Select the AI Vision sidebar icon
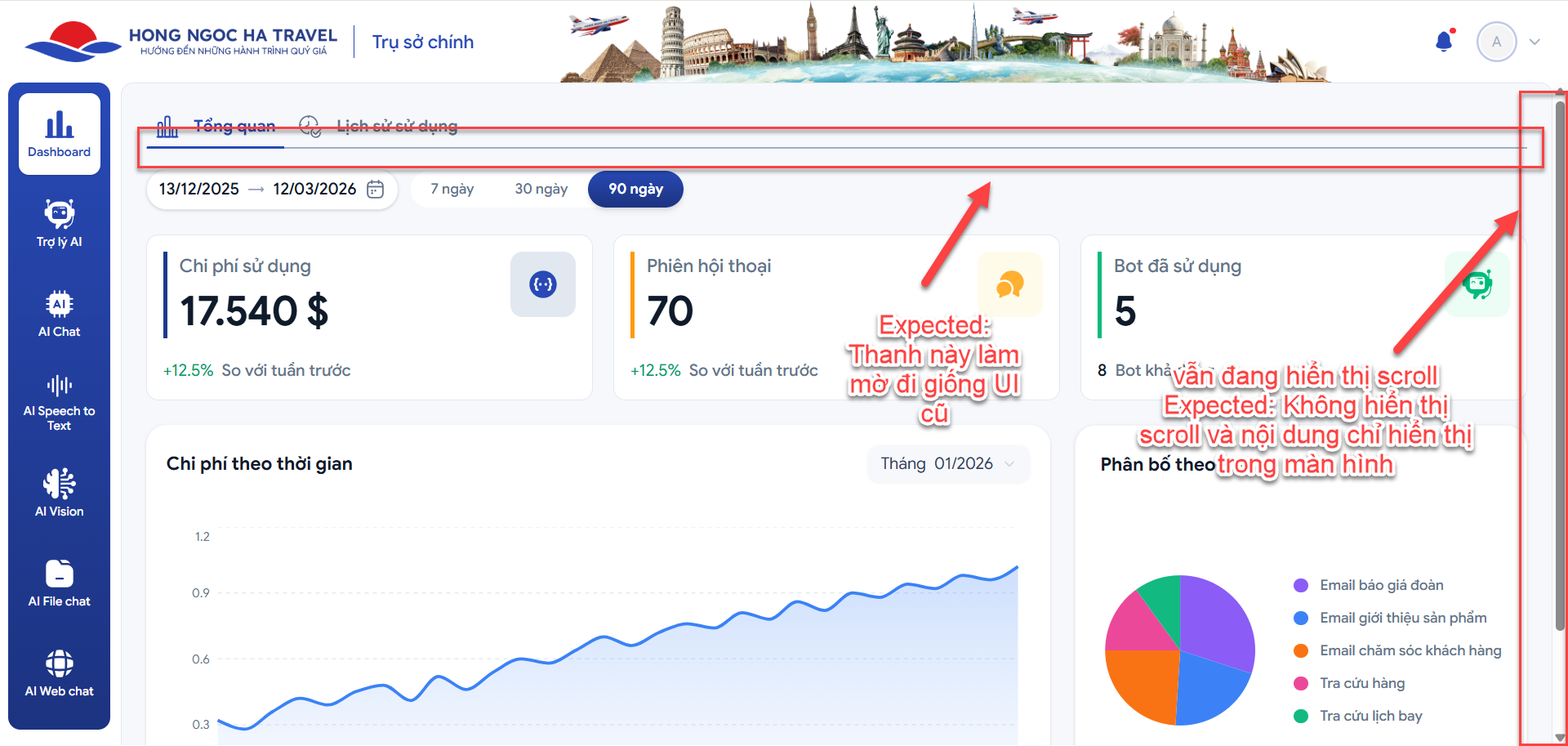 point(59,493)
